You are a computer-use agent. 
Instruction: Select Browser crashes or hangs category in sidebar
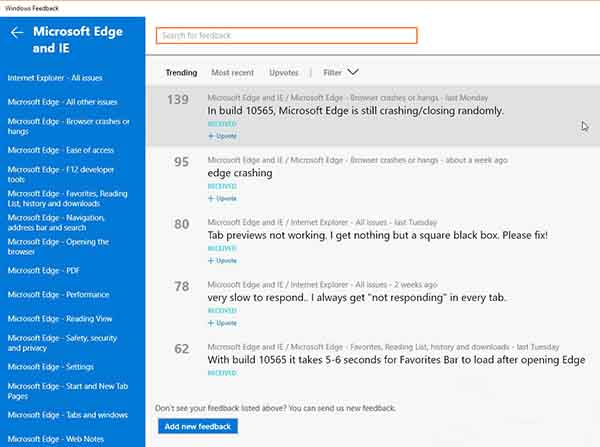[x=68, y=126]
